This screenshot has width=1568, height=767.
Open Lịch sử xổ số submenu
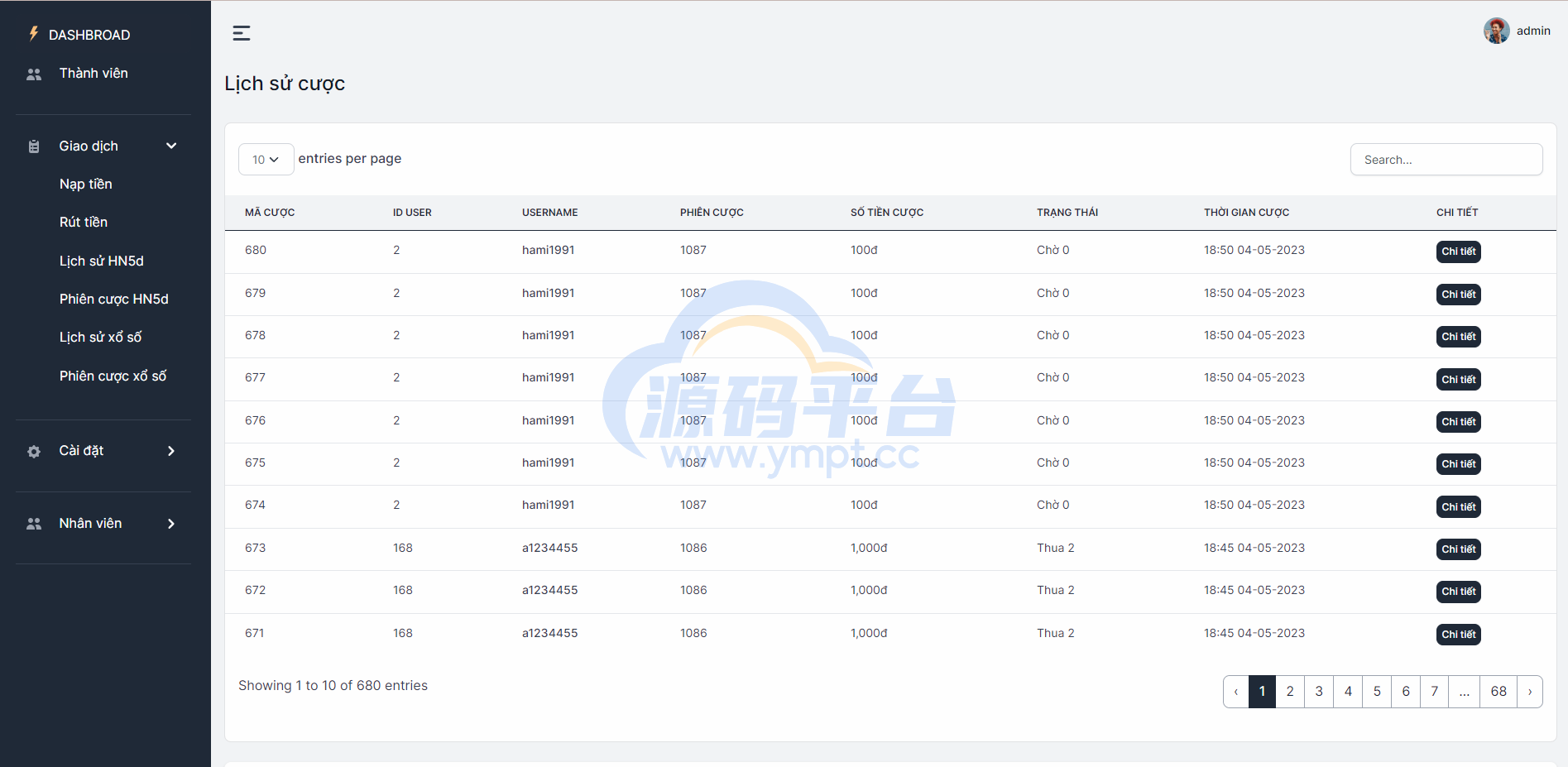point(101,337)
